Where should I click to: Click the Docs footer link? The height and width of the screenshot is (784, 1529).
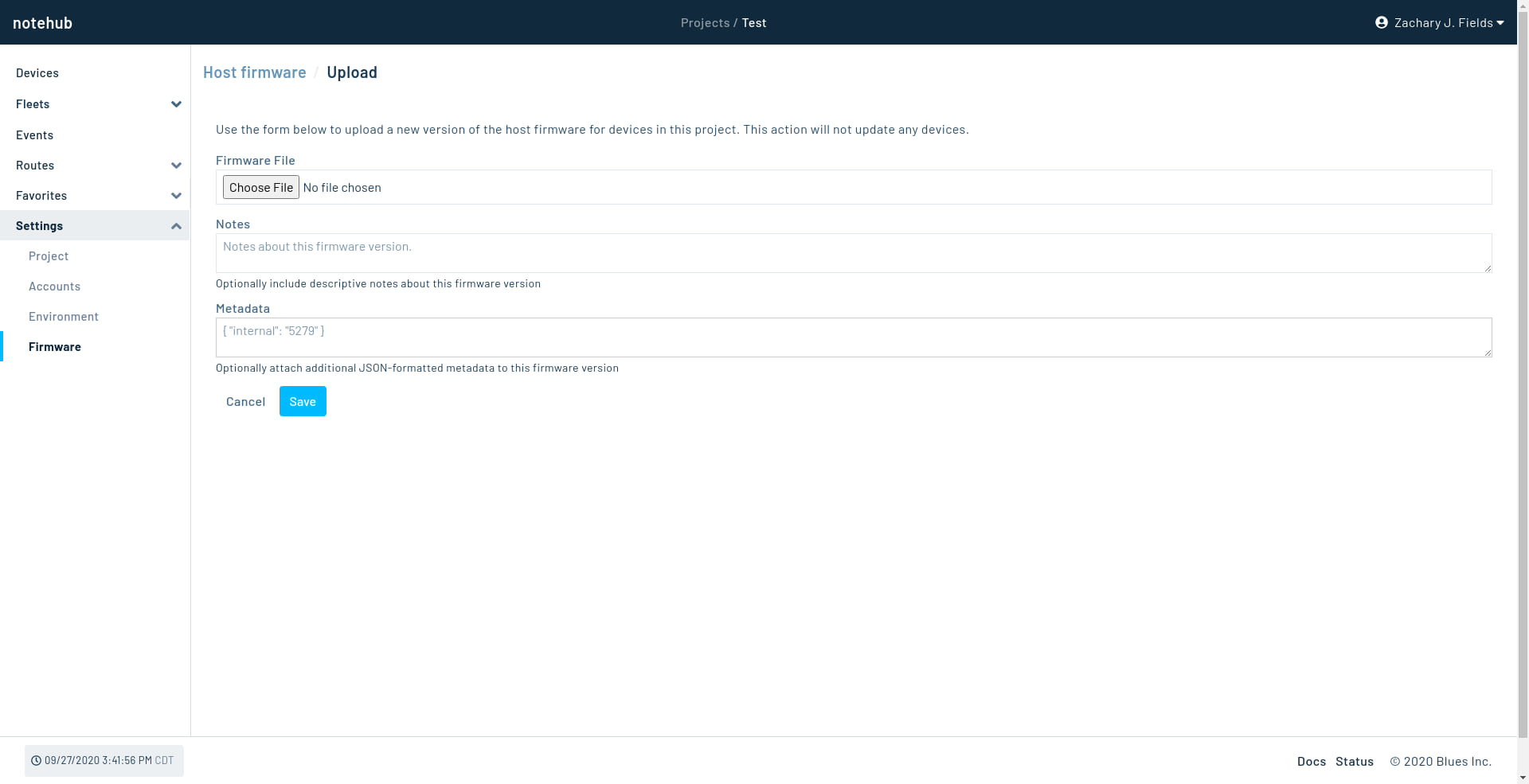click(1311, 761)
